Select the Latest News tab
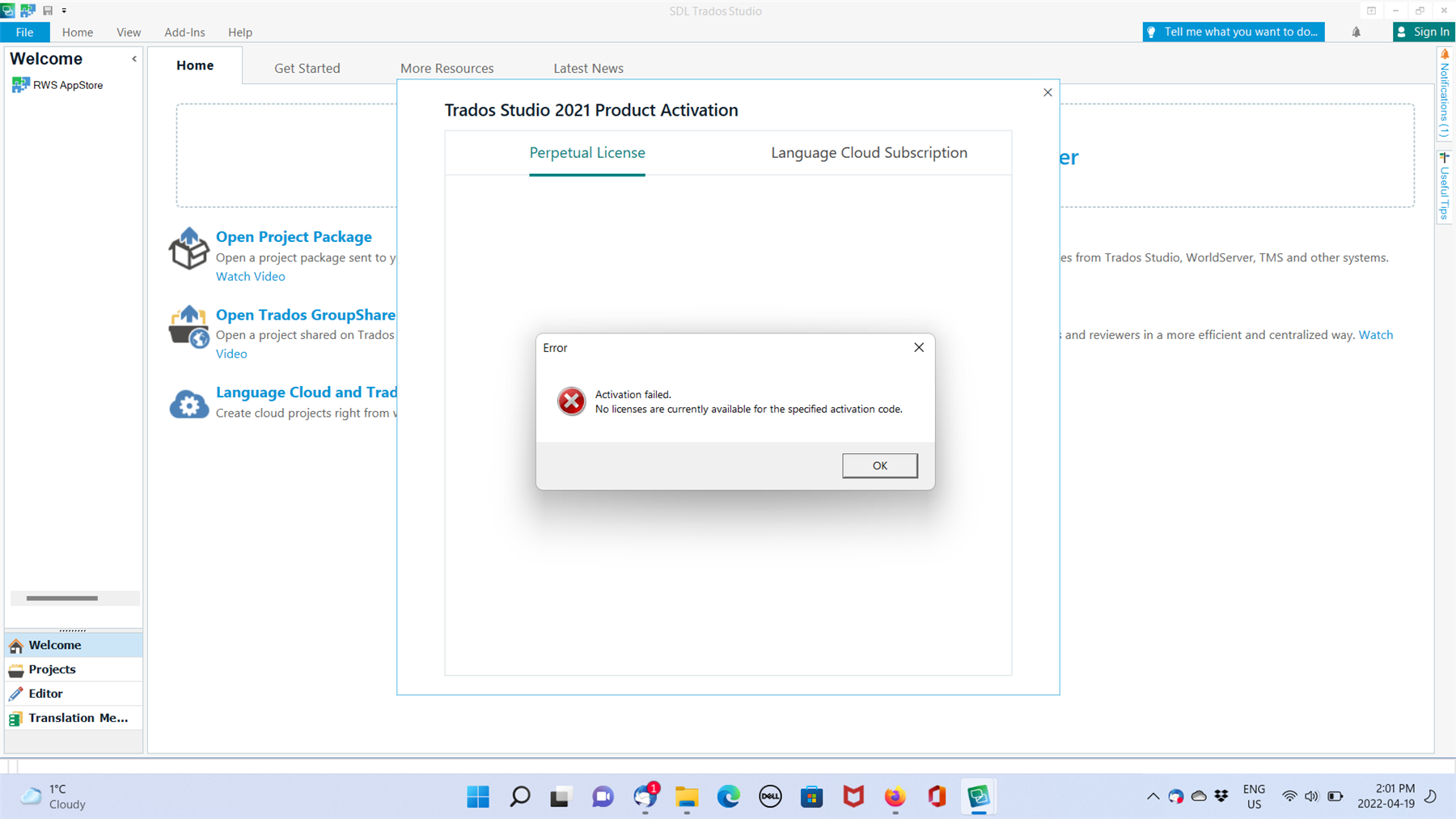Image resolution: width=1456 pixels, height=819 pixels. click(588, 68)
